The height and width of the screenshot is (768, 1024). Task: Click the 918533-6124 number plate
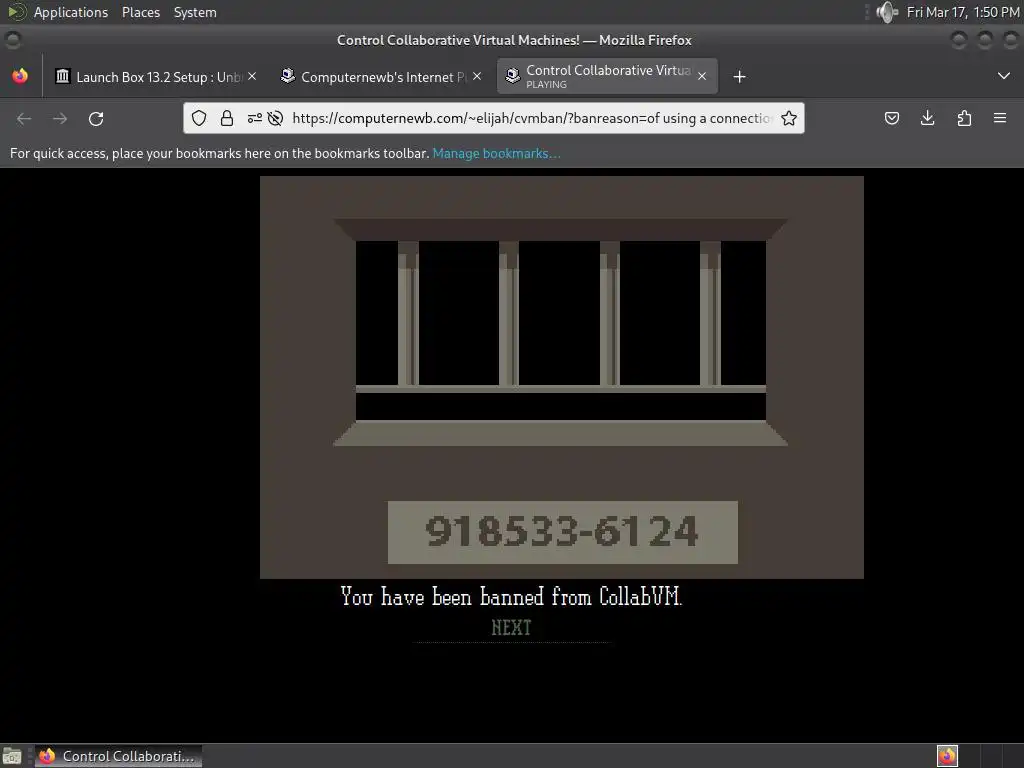pos(563,532)
